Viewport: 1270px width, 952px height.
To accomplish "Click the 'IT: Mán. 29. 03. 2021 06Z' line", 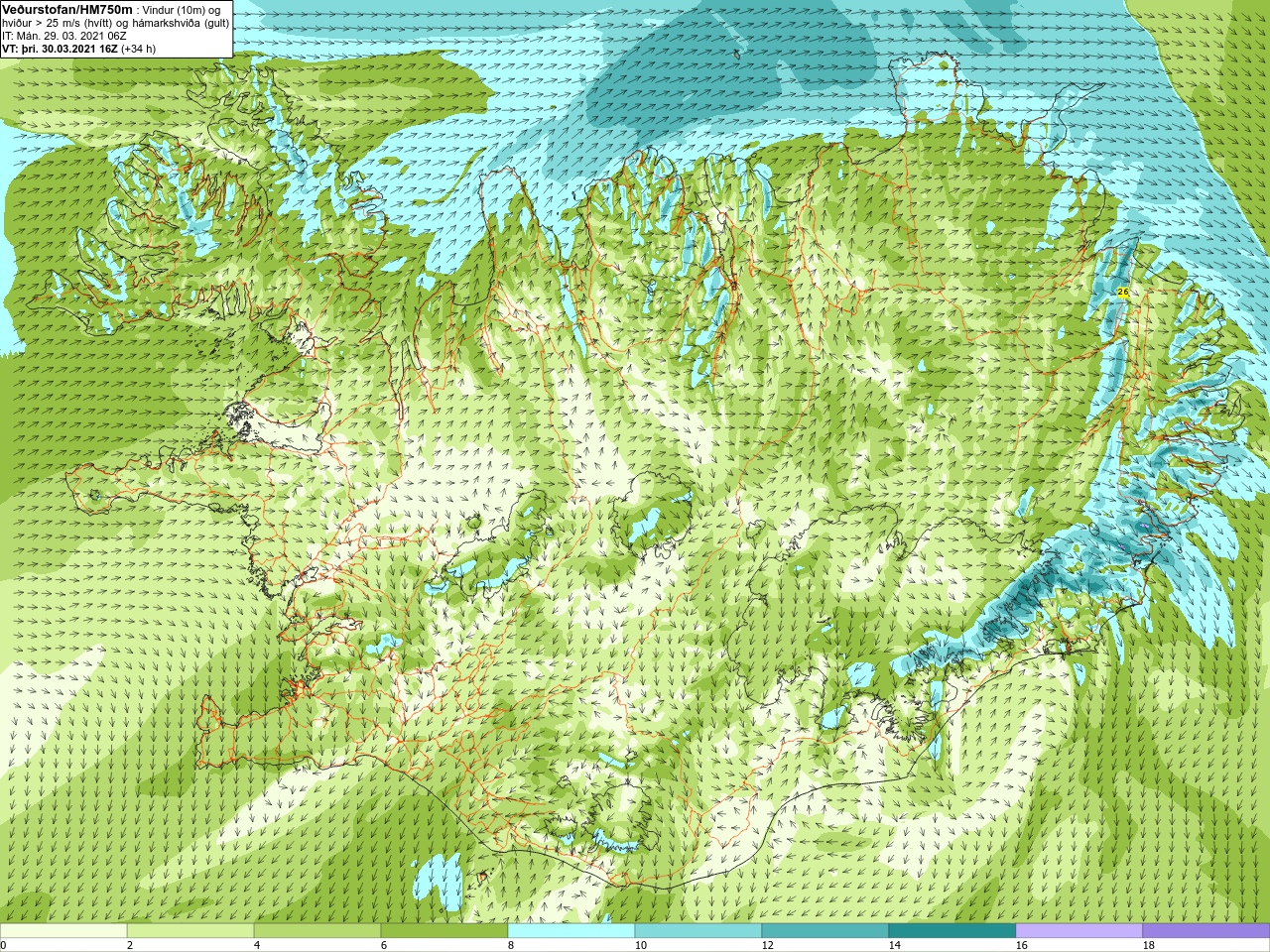I will tap(63, 36).
